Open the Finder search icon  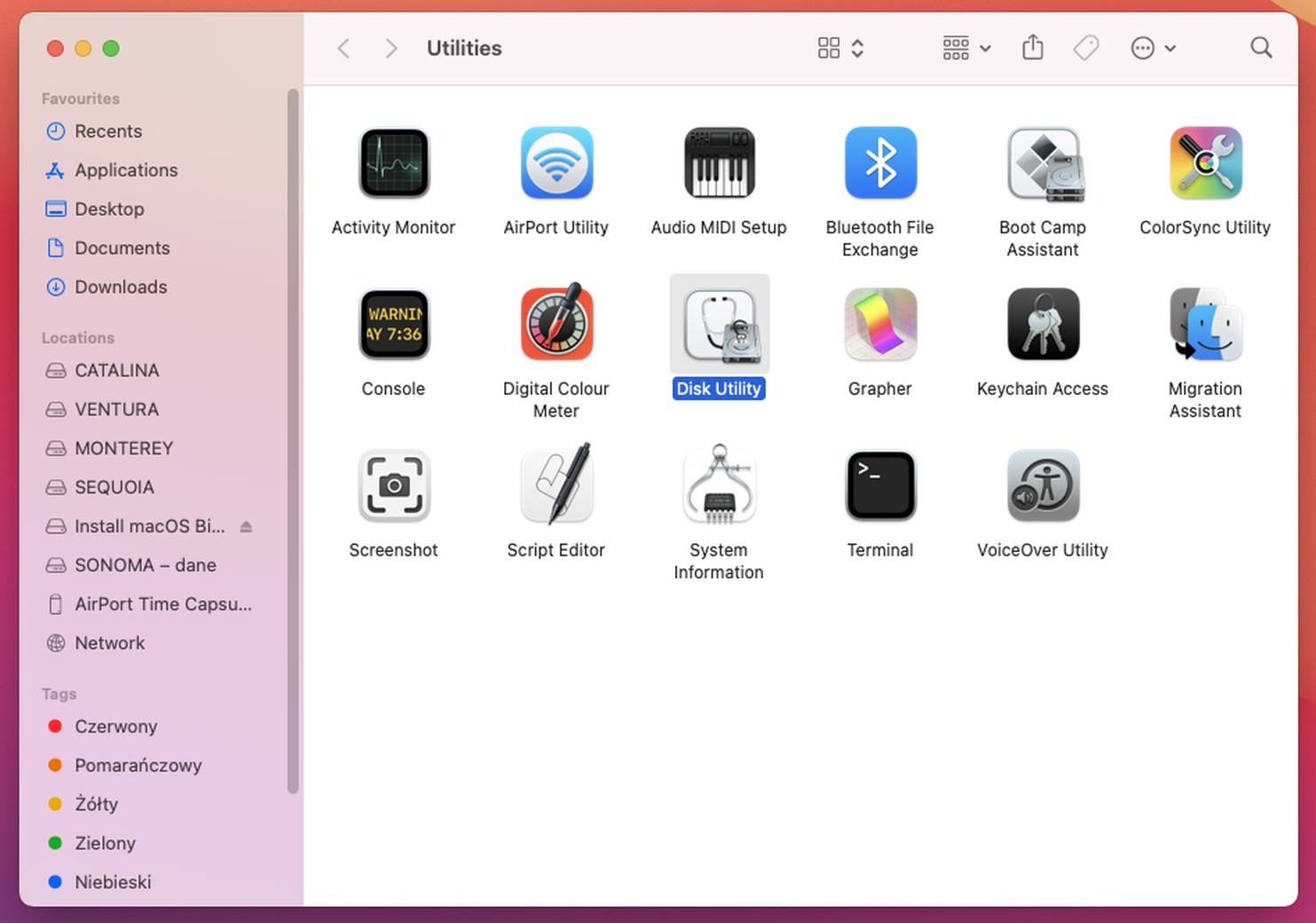point(1261,48)
